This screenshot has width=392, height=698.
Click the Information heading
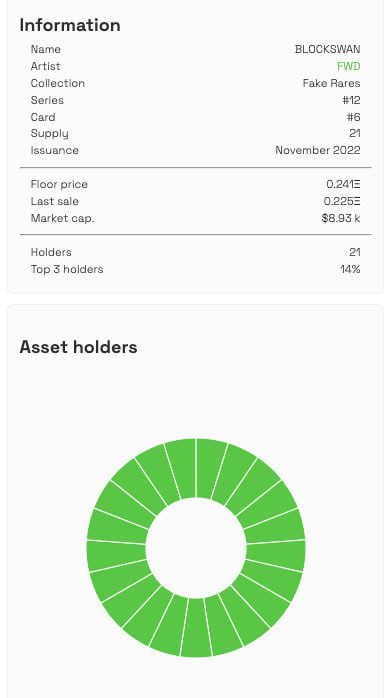70,25
